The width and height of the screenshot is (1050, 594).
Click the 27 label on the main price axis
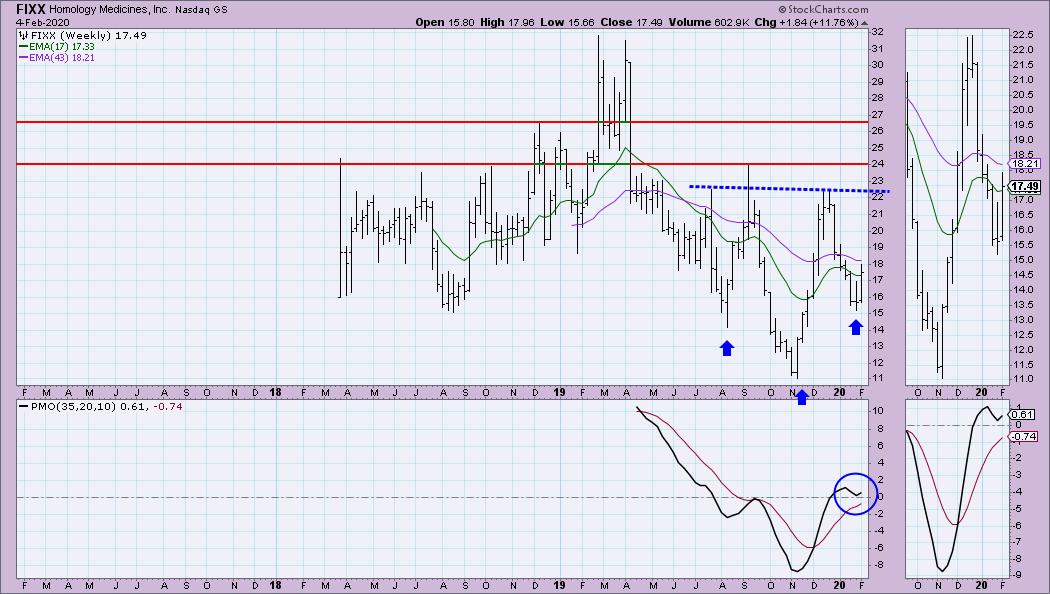click(877, 115)
